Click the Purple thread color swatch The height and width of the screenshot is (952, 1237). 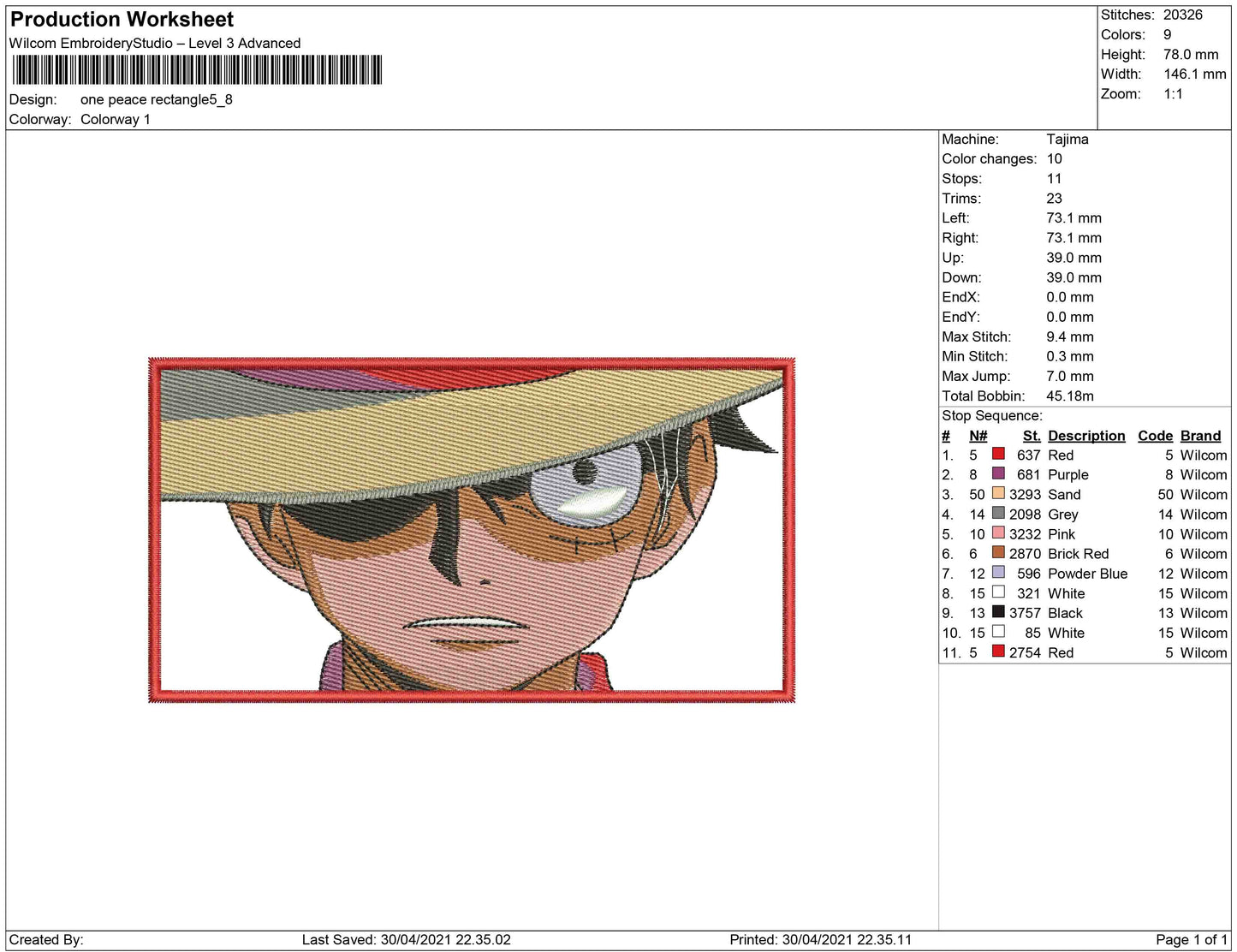point(998,473)
